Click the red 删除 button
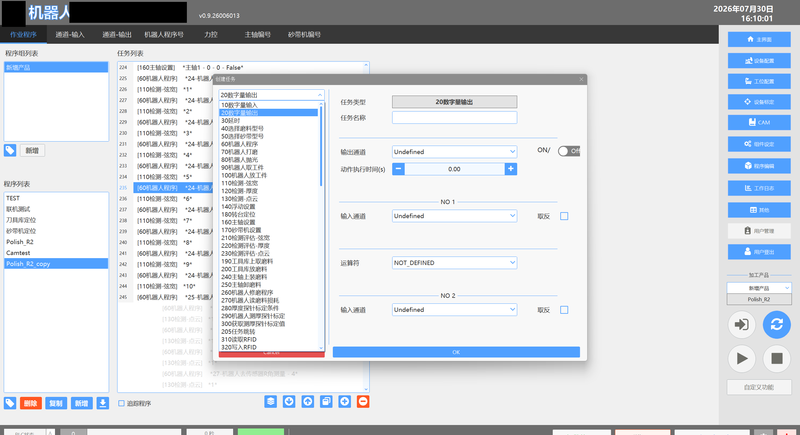The height and width of the screenshot is (435, 800). pos(31,403)
